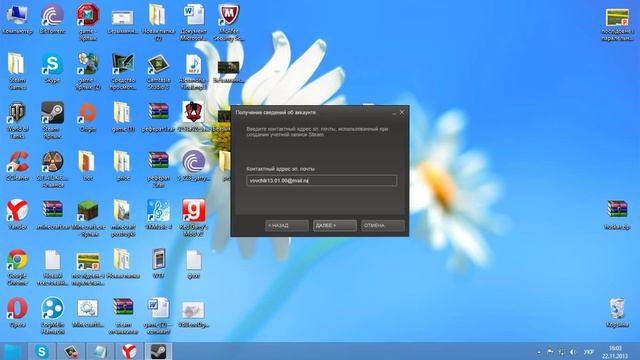The image size is (640, 360).
Task: Minimize the Steam account recovery dialog
Action: [394, 113]
